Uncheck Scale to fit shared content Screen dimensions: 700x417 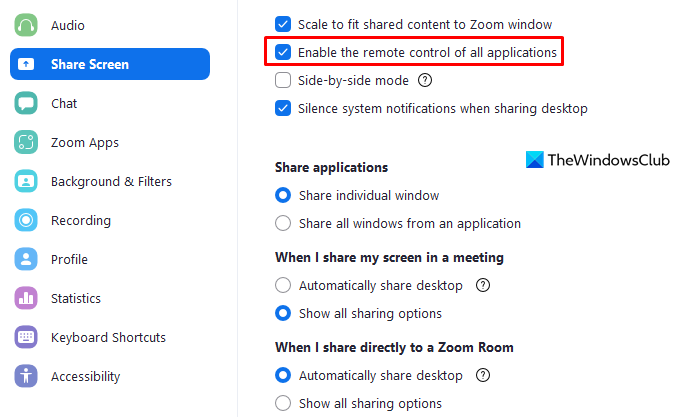pos(284,23)
